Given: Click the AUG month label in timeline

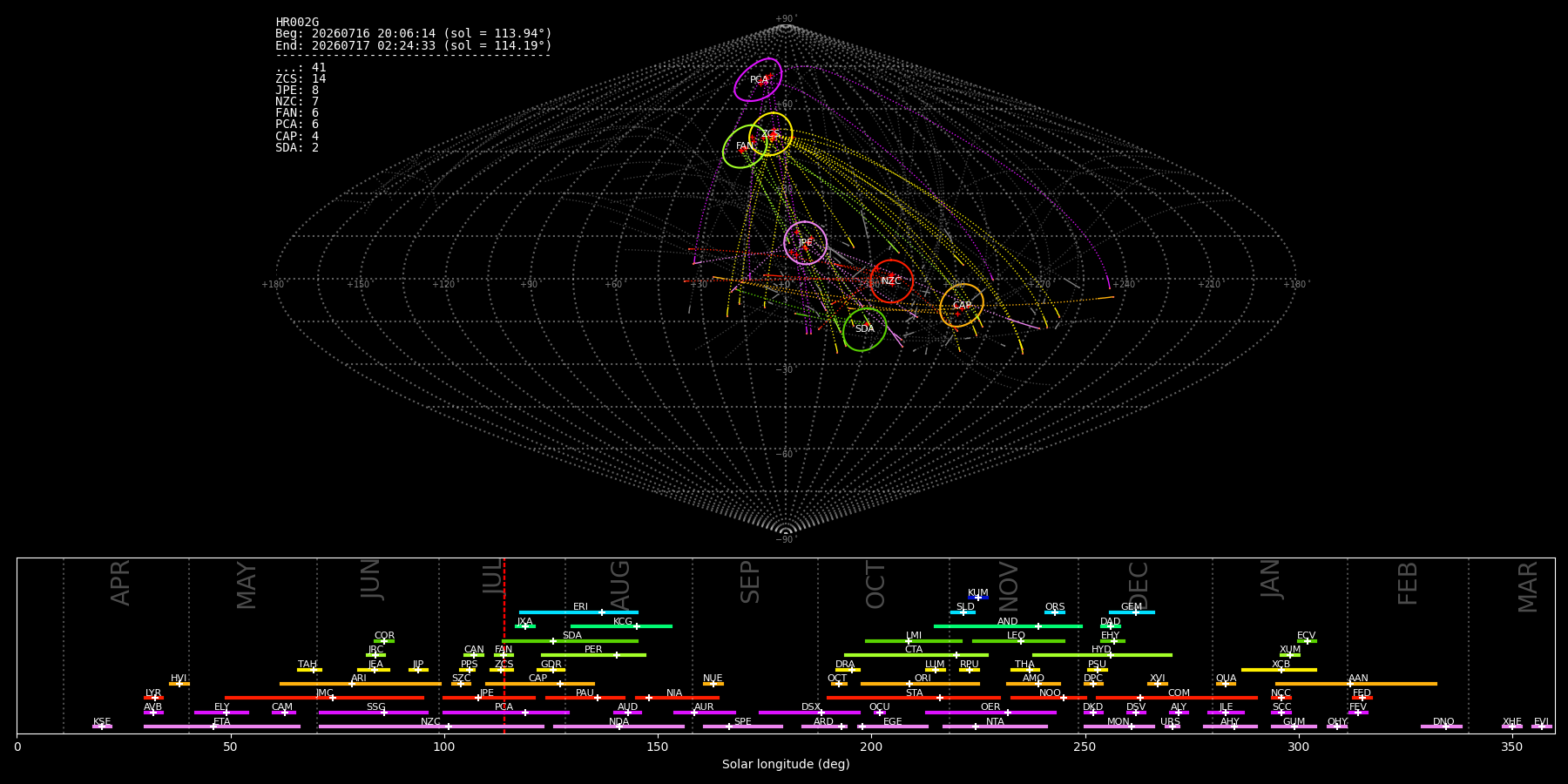Looking at the screenshot, I should [620, 585].
